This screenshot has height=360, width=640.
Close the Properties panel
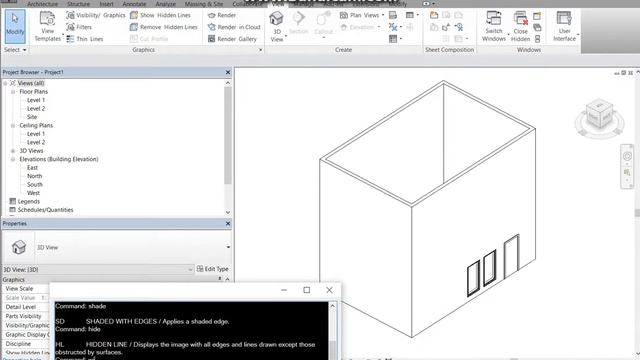click(228, 224)
